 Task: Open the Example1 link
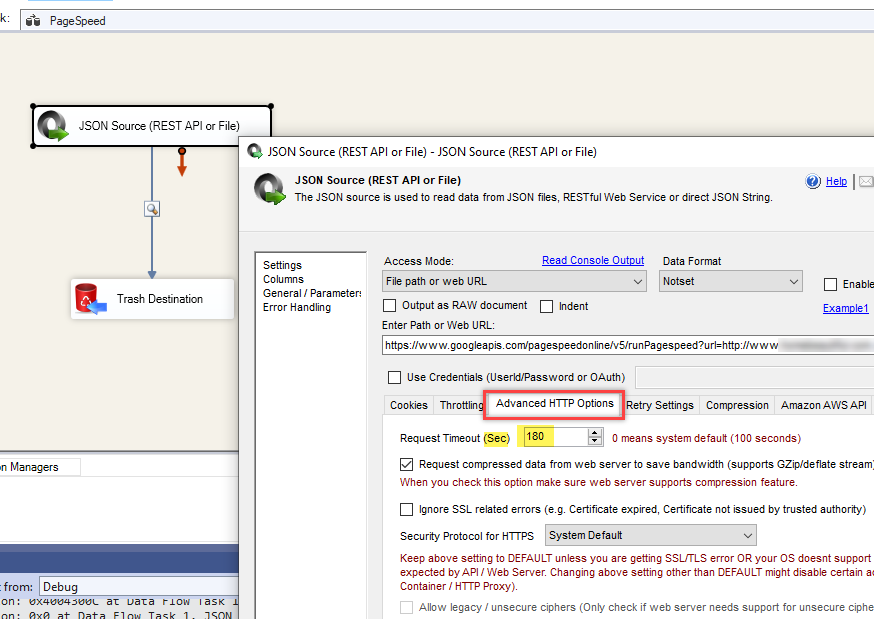pyautogui.click(x=846, y=308)
